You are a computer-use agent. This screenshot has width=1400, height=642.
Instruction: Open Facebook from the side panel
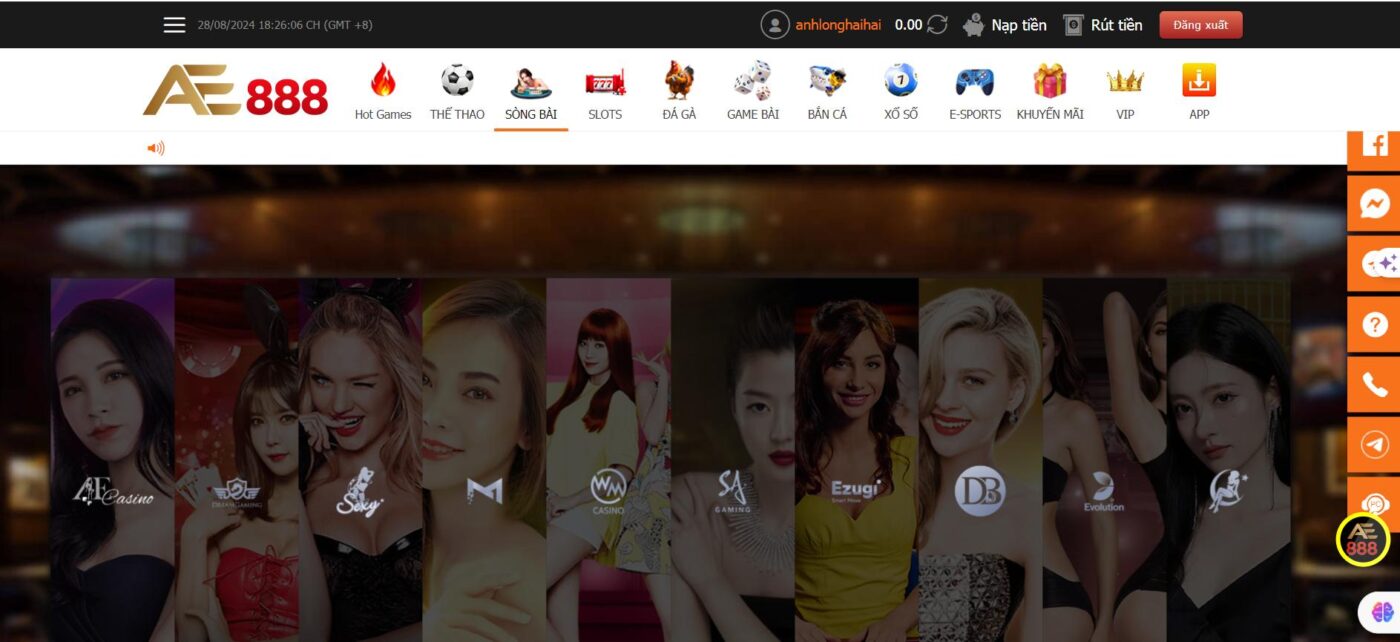pyautogui.click(x=1374, y=146)
